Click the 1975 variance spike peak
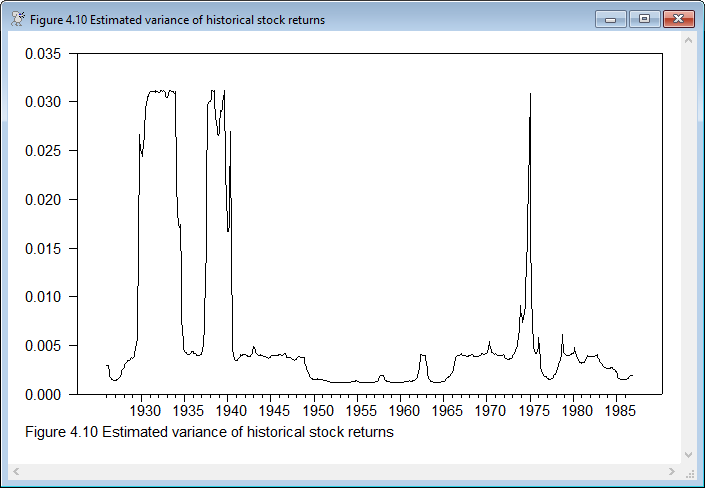 (x=530, y=94)
